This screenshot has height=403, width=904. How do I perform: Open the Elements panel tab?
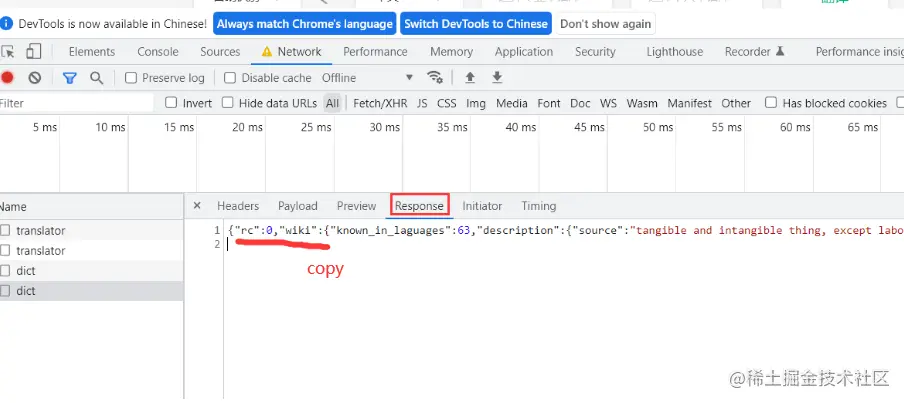click(92, 52)
